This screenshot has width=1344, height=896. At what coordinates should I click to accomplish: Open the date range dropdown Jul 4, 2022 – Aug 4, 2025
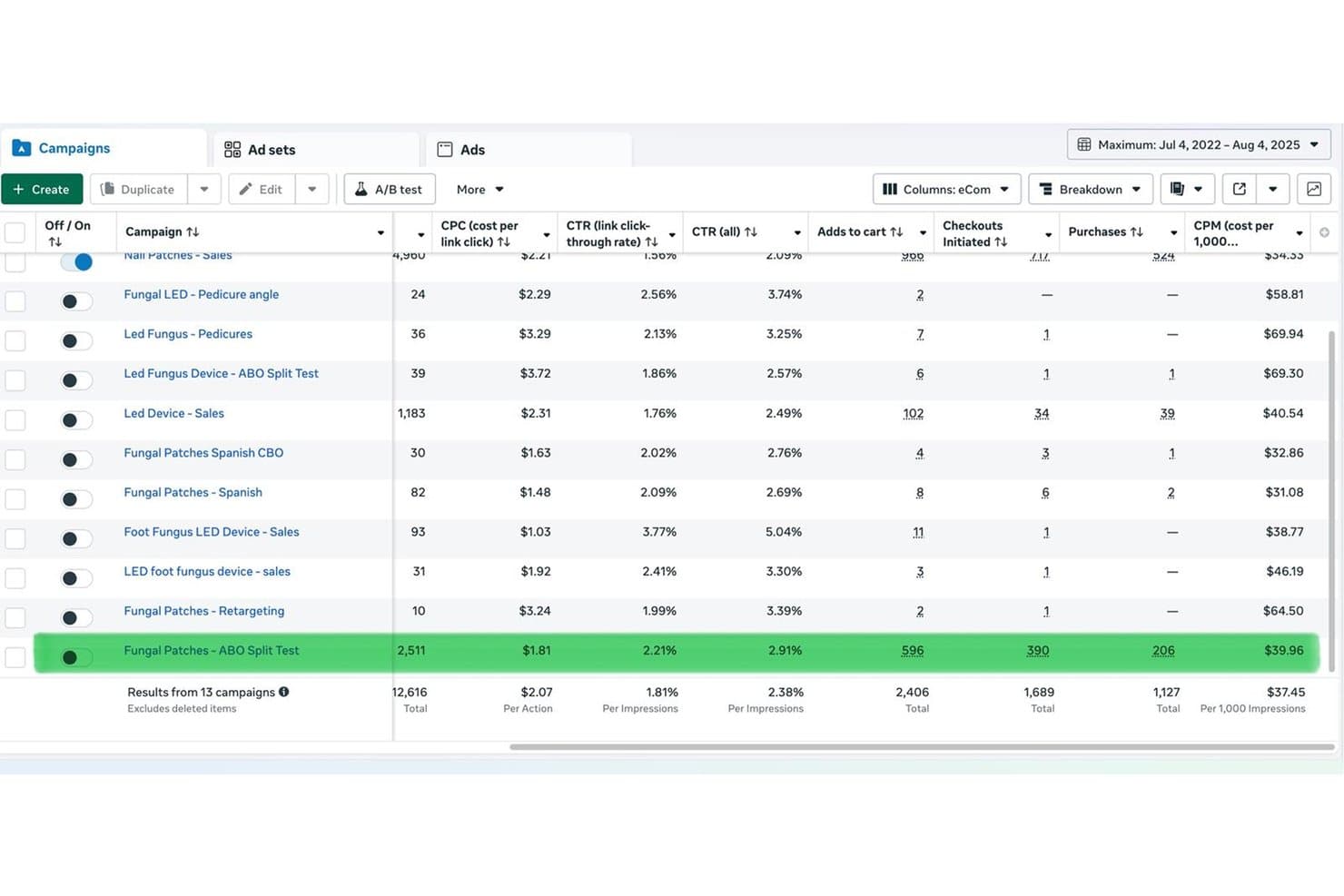pyautogui.click(x=1199, y=145)
